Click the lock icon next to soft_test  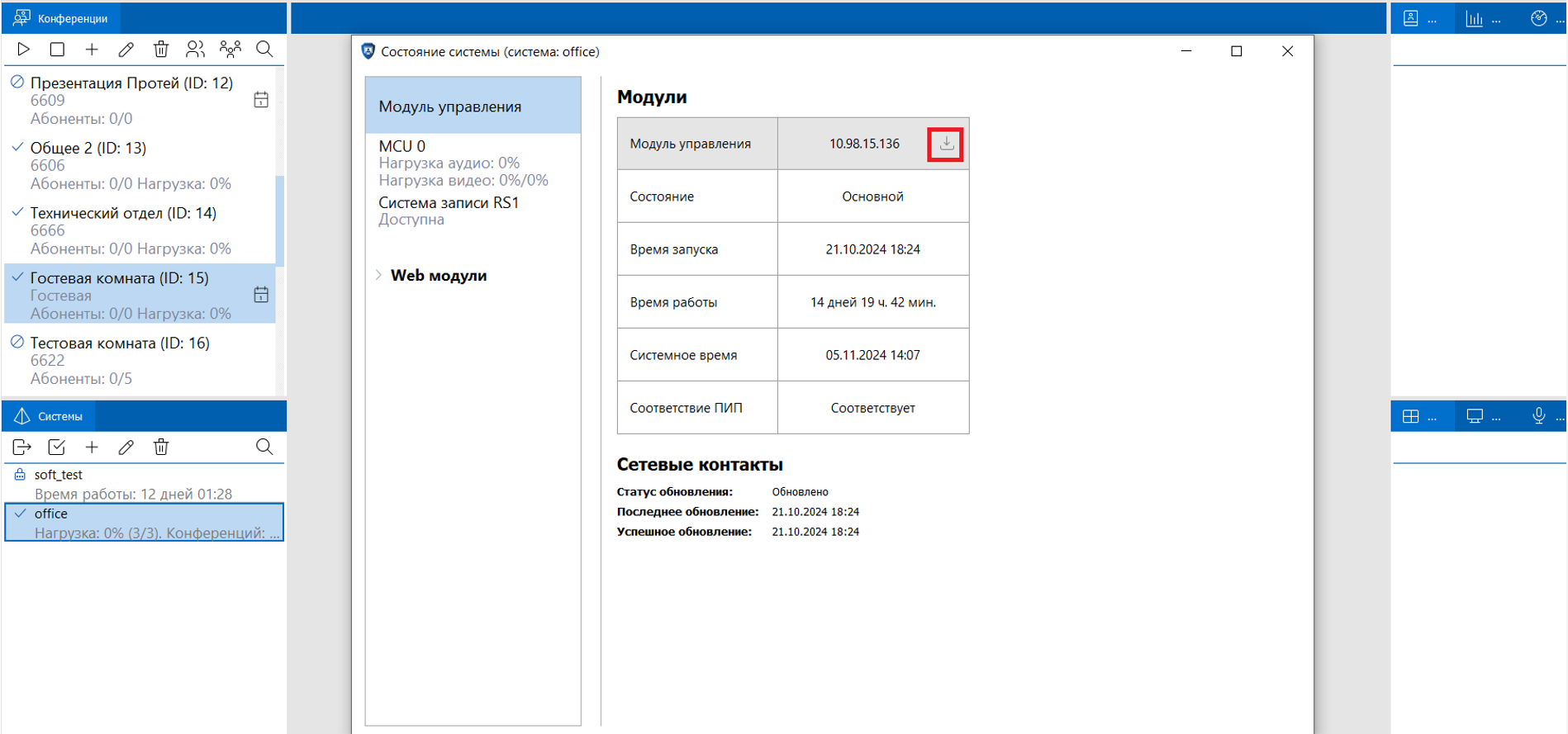[20, 475]
